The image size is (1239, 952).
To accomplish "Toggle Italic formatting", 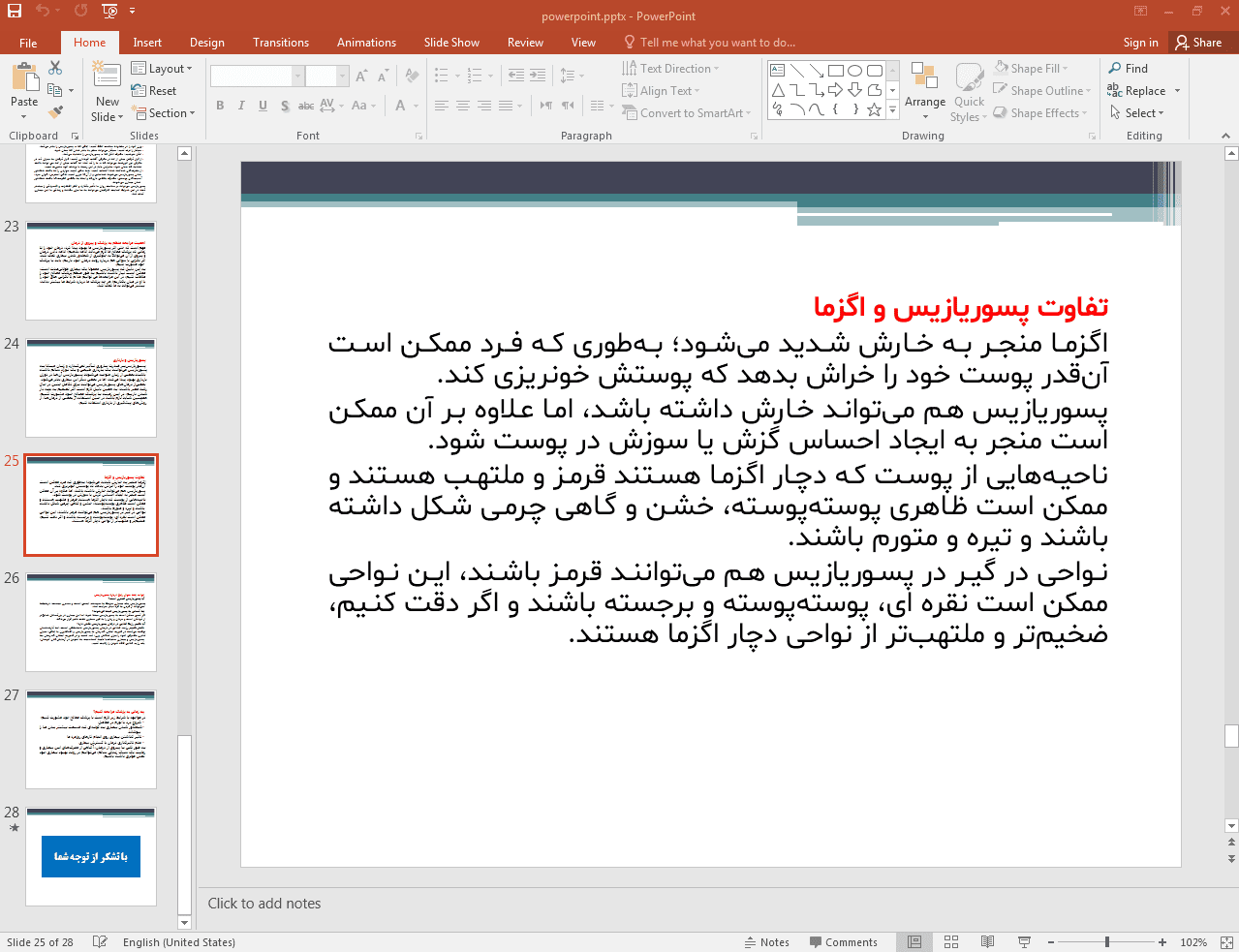I will (x=241, y=106).
